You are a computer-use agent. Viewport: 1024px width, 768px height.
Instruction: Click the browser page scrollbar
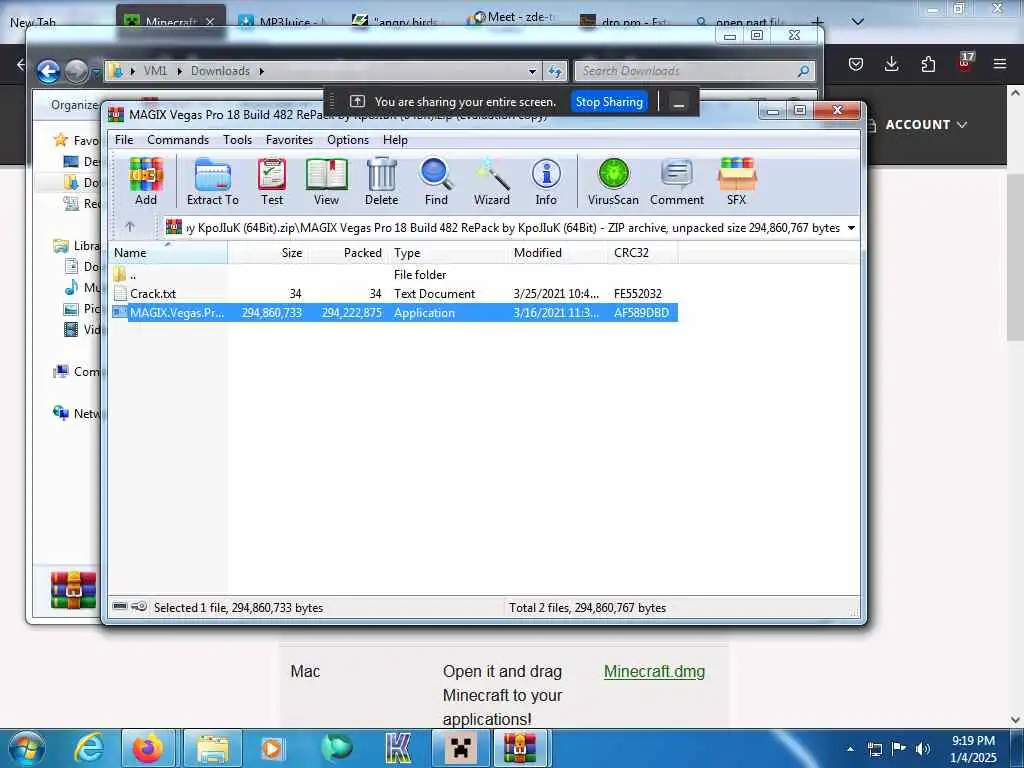1015,258
